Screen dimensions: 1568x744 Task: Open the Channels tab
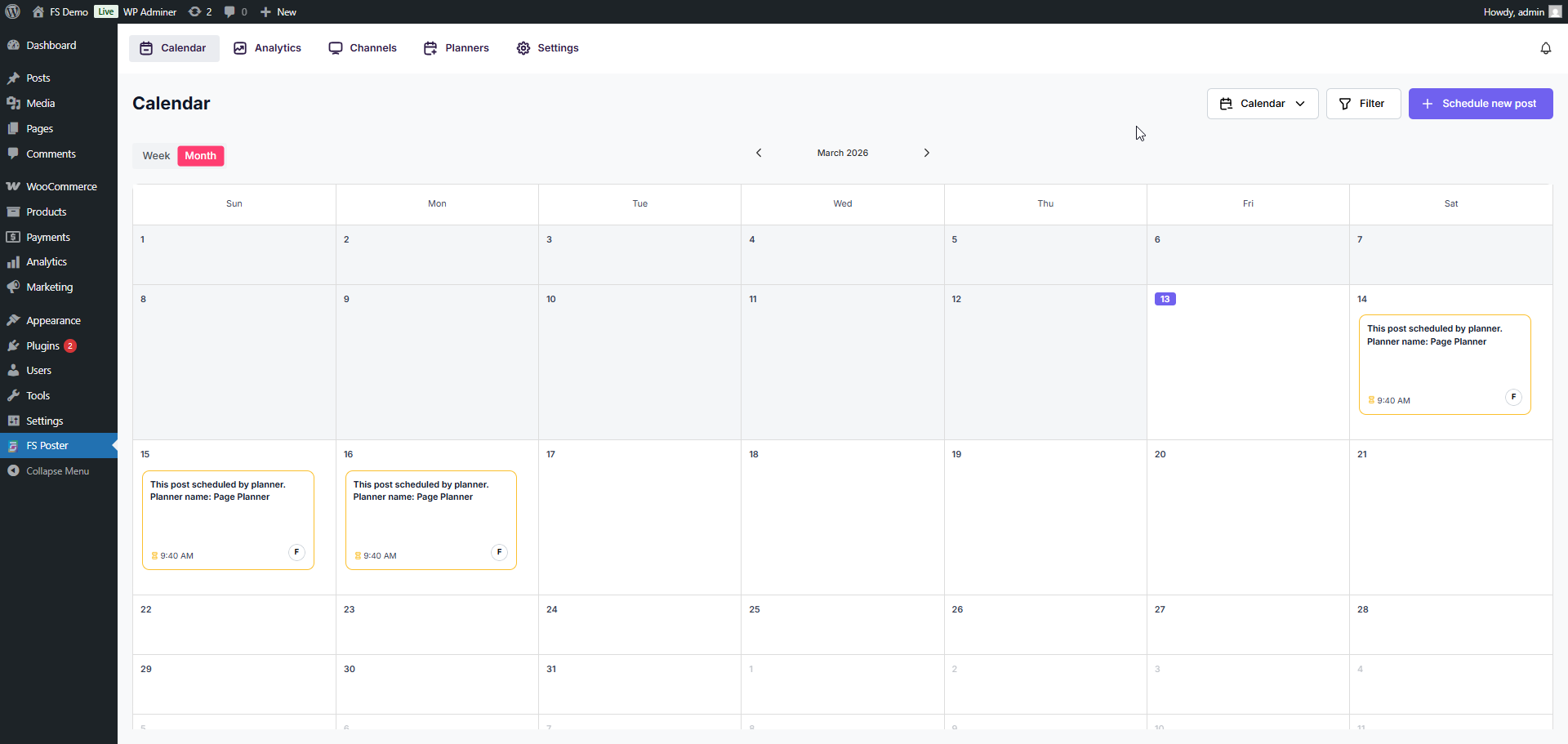[x=363, y=48]
